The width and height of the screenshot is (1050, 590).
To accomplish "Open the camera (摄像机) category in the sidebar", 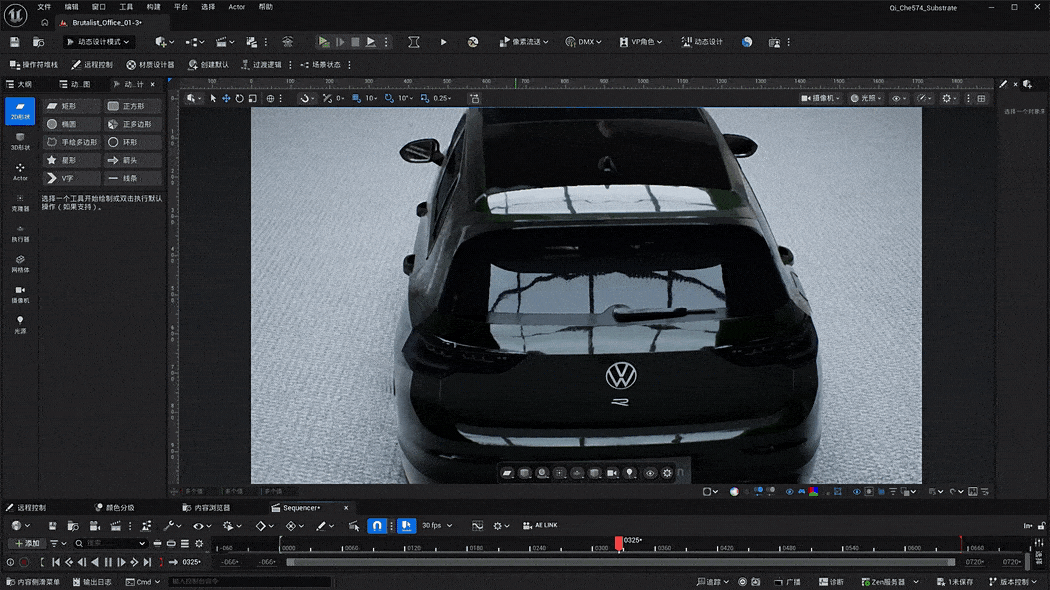I will click(x=20, y=295).
